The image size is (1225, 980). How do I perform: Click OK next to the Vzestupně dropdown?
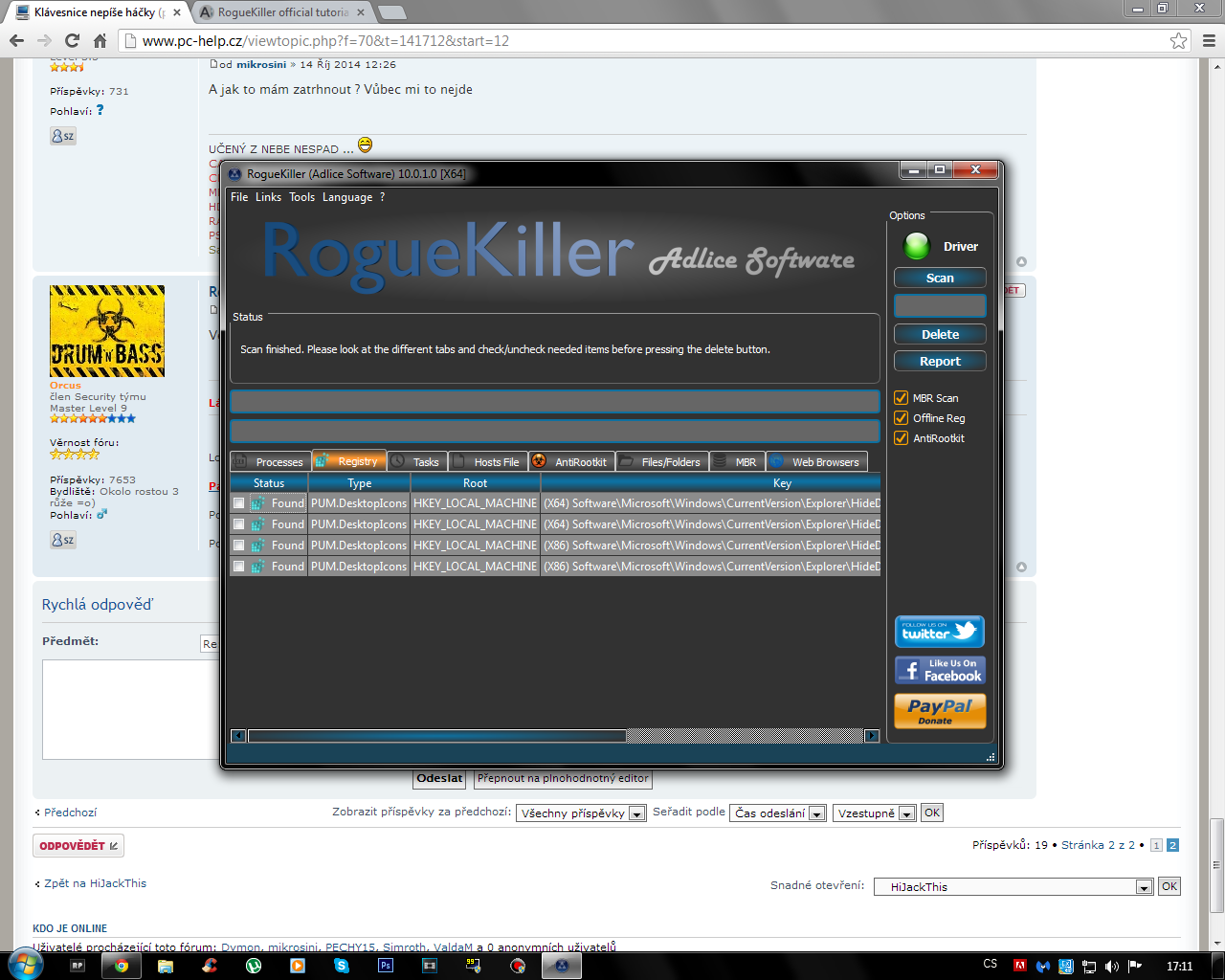click(x=931, y=813)
